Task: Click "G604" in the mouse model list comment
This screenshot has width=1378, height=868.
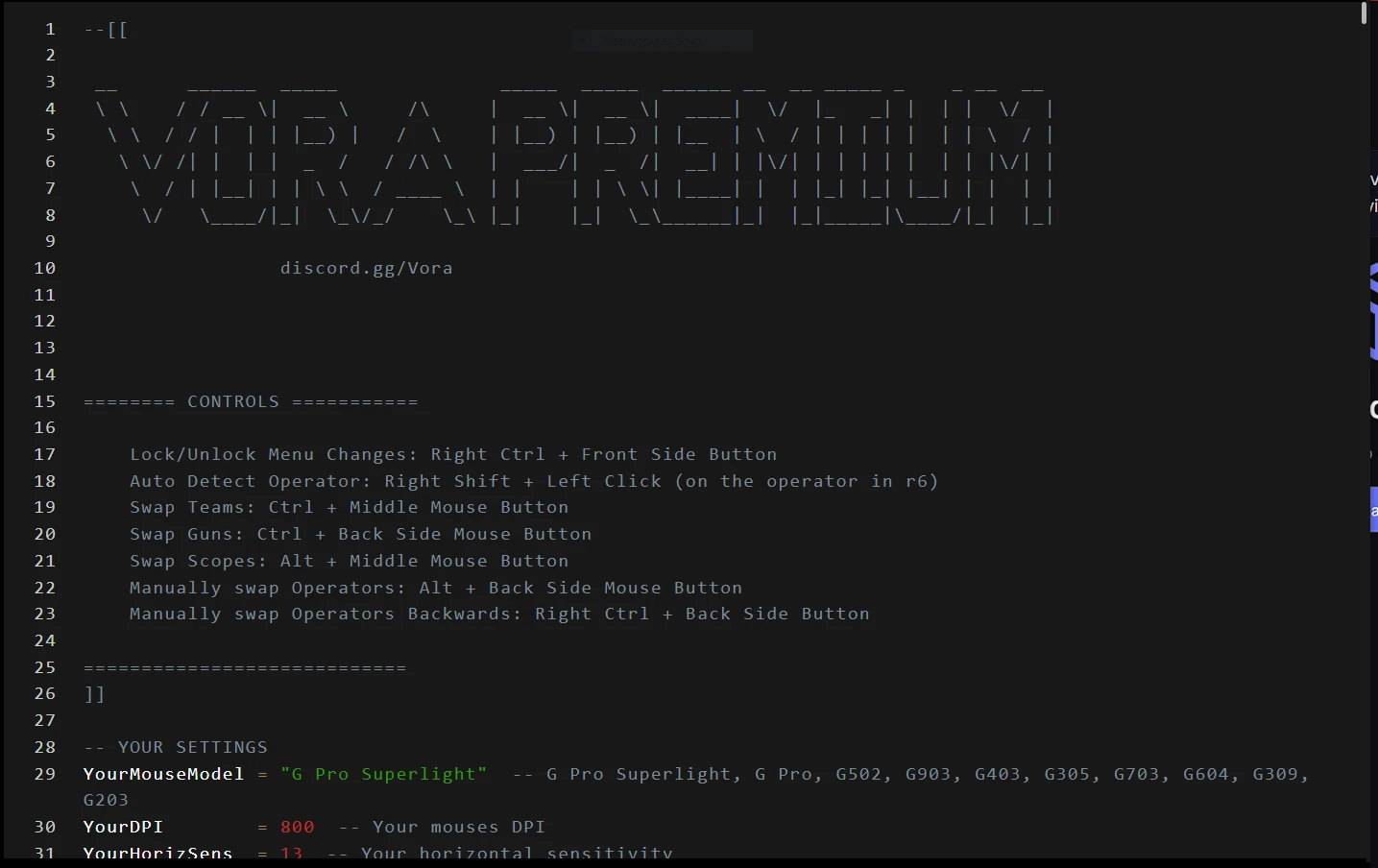Action: (x=1205, y=774)
